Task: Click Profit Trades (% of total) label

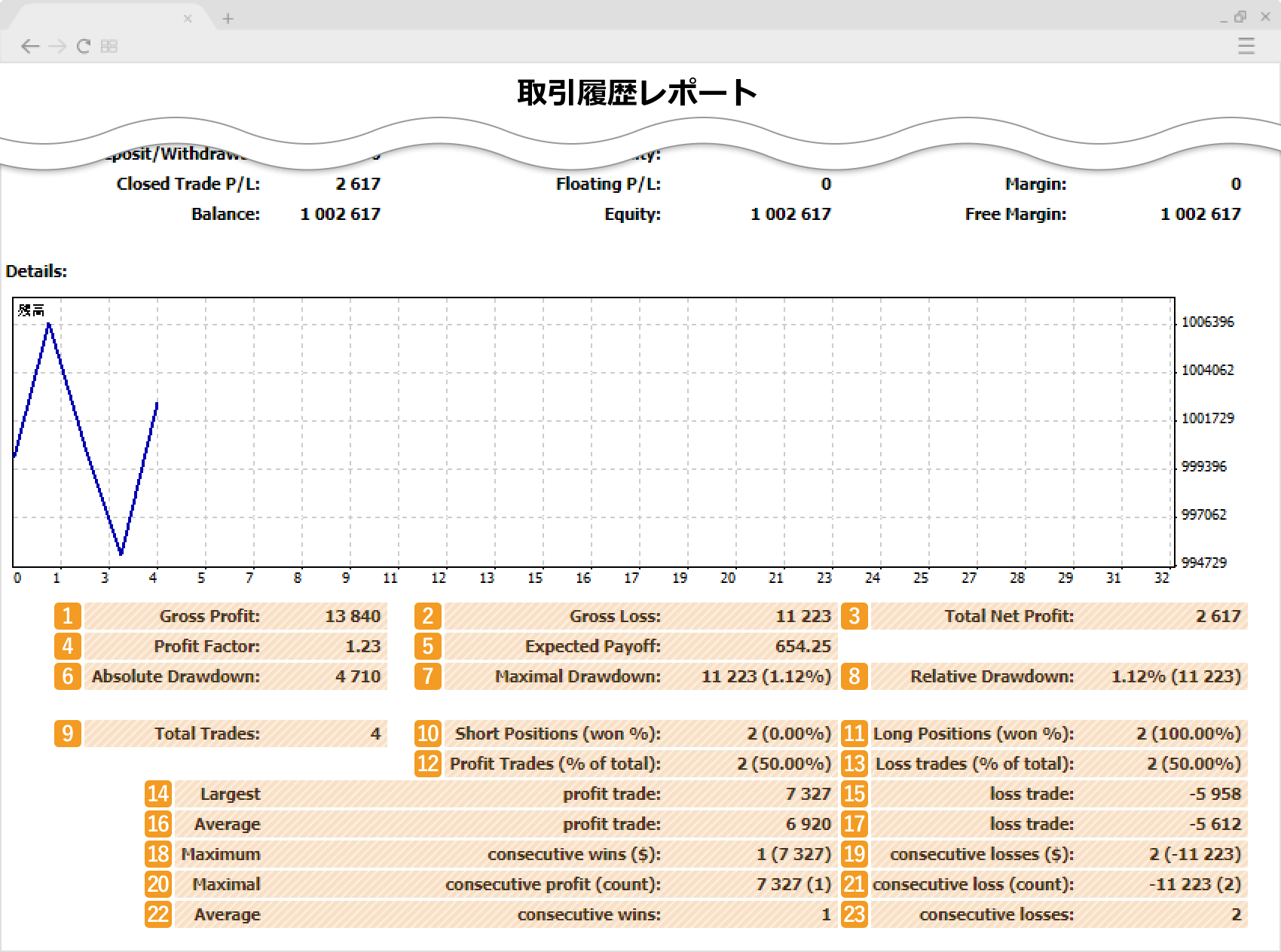Action: click(x=555, y=764)
